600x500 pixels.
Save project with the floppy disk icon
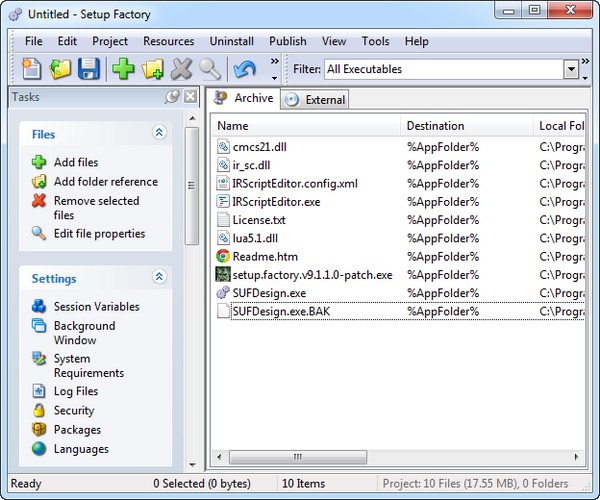(x=89, y=69)
